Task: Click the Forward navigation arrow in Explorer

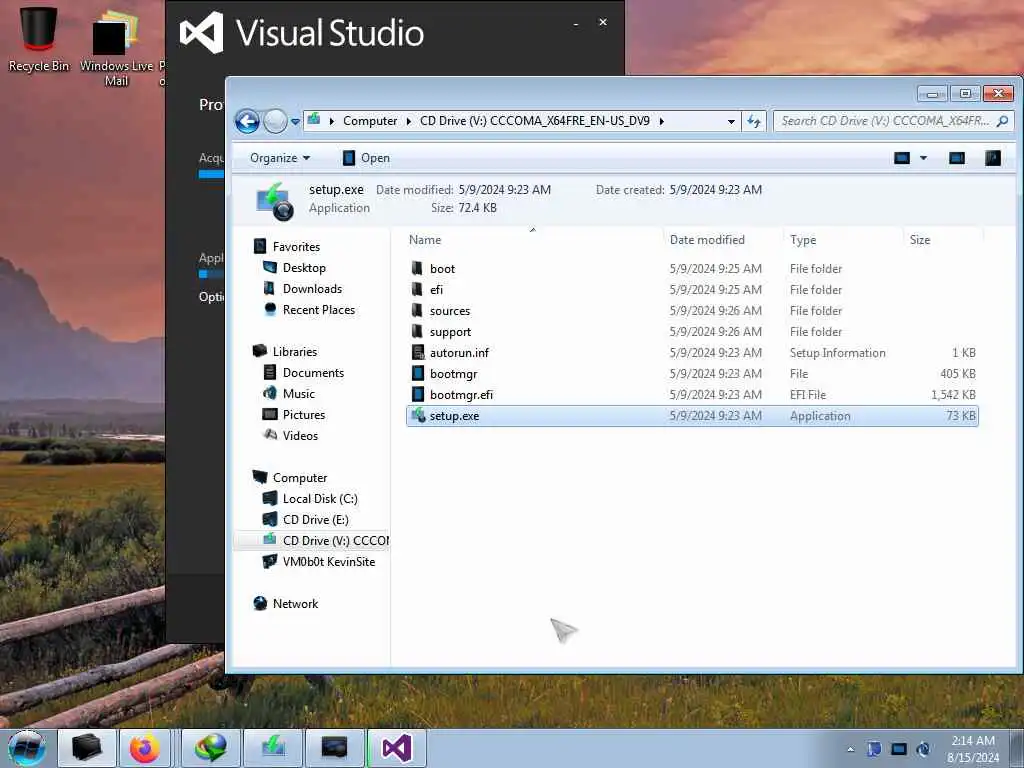Action: coord(275,121)
